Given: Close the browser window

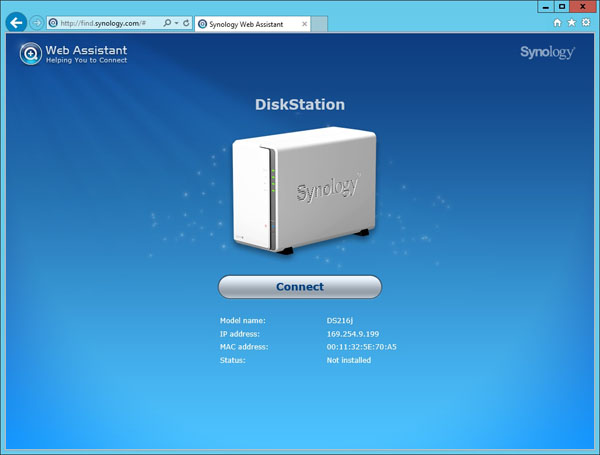Looking at the screenshot, I should tap(583, 7).
